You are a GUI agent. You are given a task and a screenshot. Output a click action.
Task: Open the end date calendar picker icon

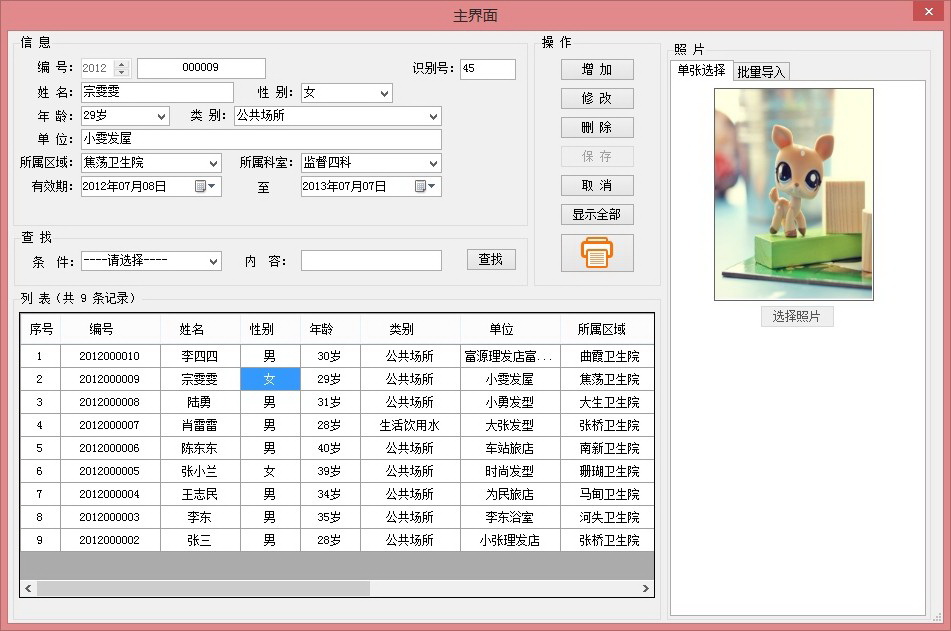click(425, 186)
